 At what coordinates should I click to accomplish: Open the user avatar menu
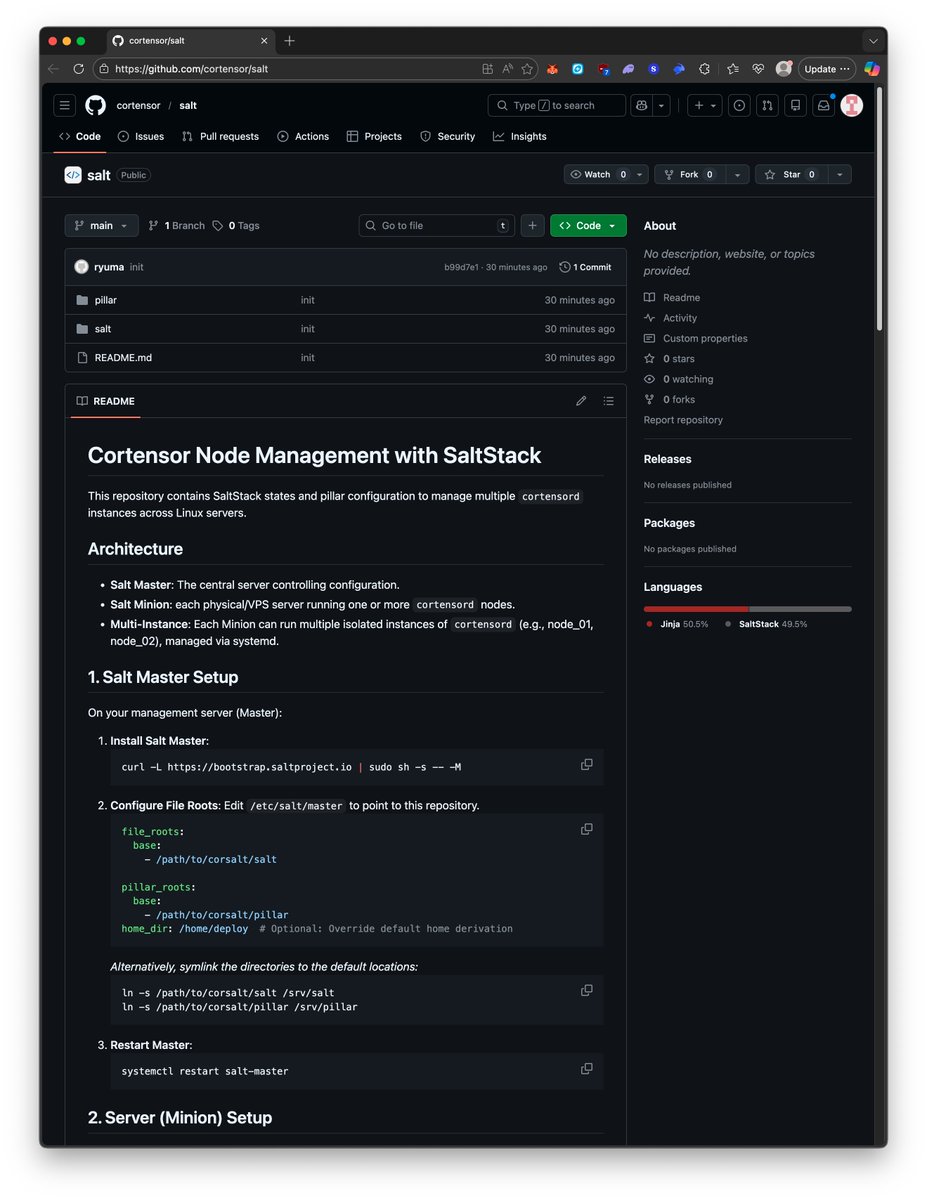click(851, 105)
